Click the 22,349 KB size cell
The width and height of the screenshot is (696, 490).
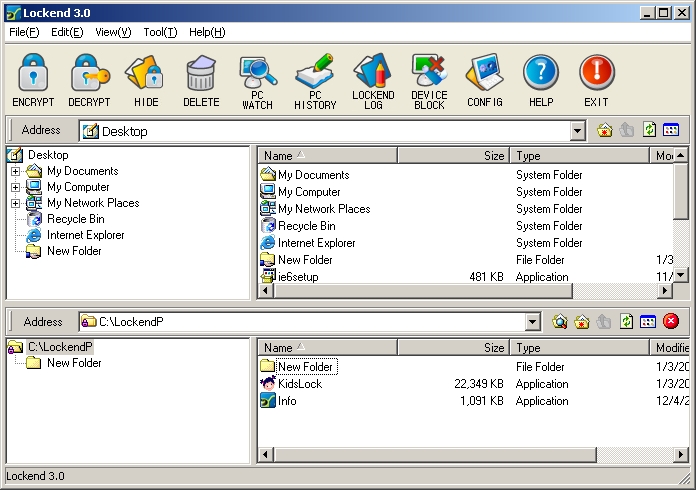click(x=478, y=383)
